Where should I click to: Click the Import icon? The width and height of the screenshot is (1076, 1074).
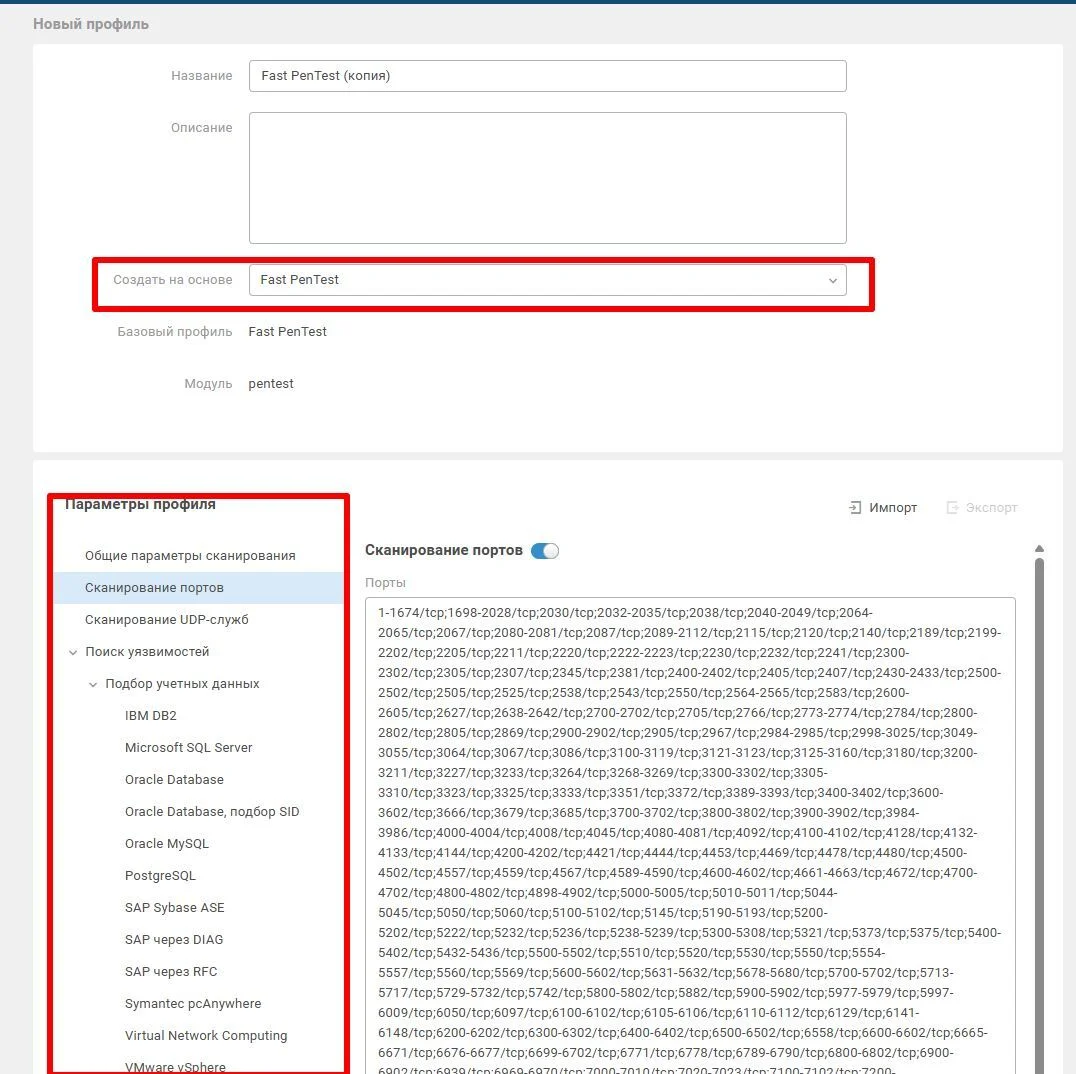(855, 508)
